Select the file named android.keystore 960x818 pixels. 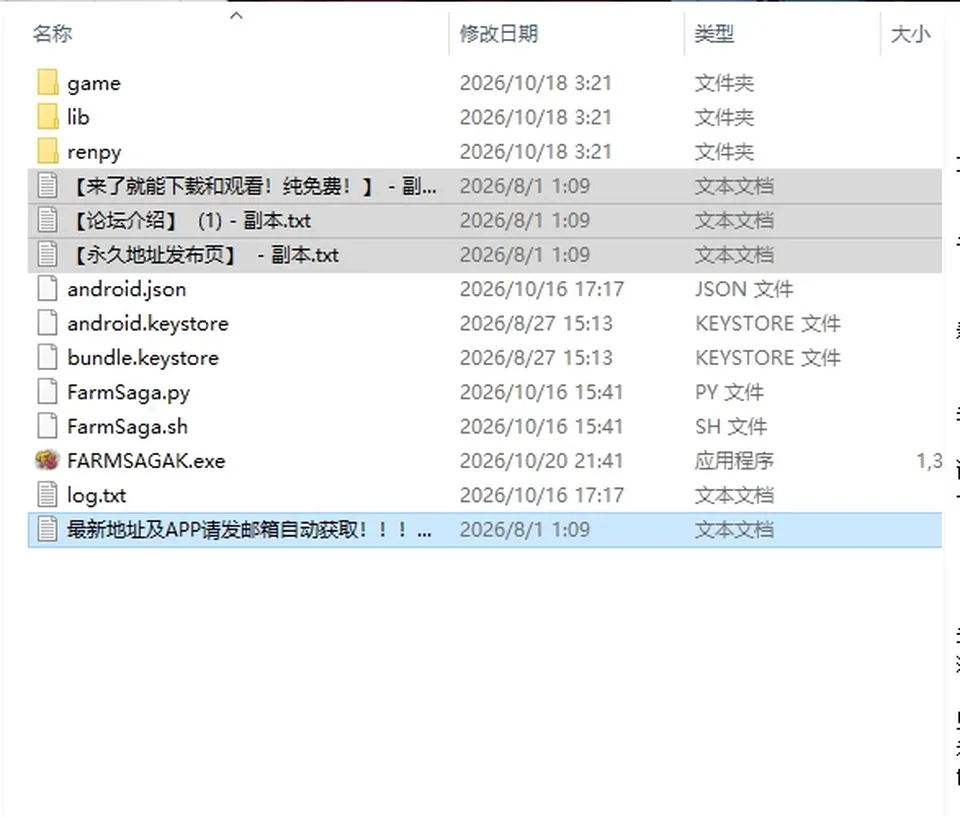tap(148, 323)
